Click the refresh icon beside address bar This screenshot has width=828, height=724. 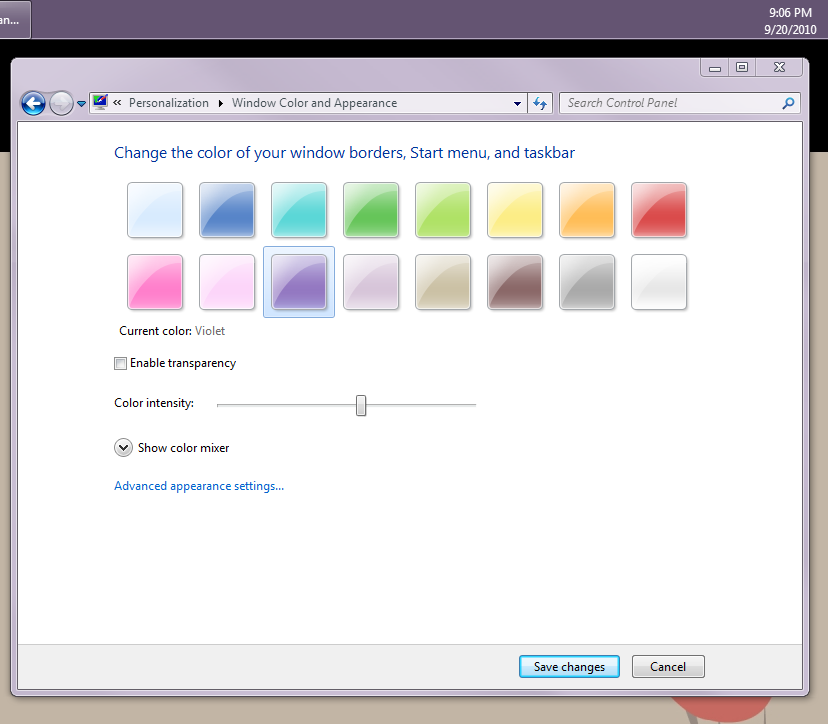541,103
